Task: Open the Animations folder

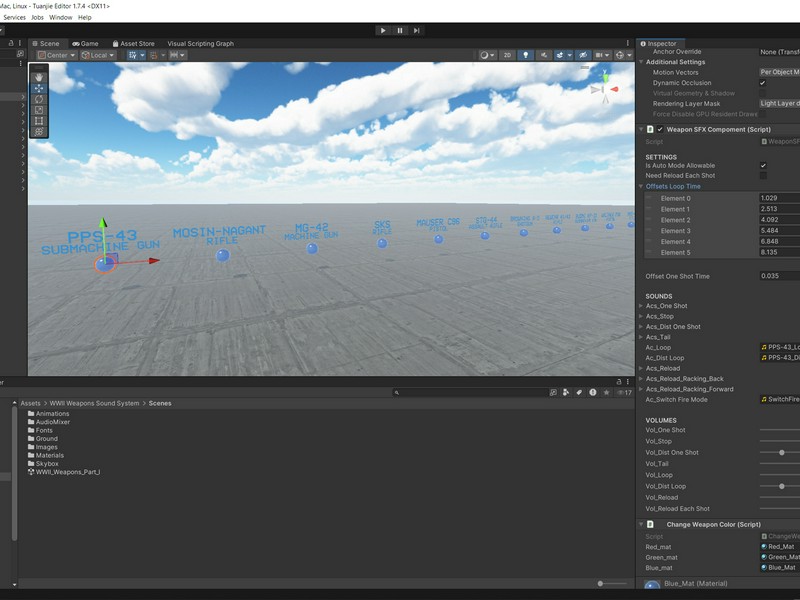Action: (x=48, y=414)
